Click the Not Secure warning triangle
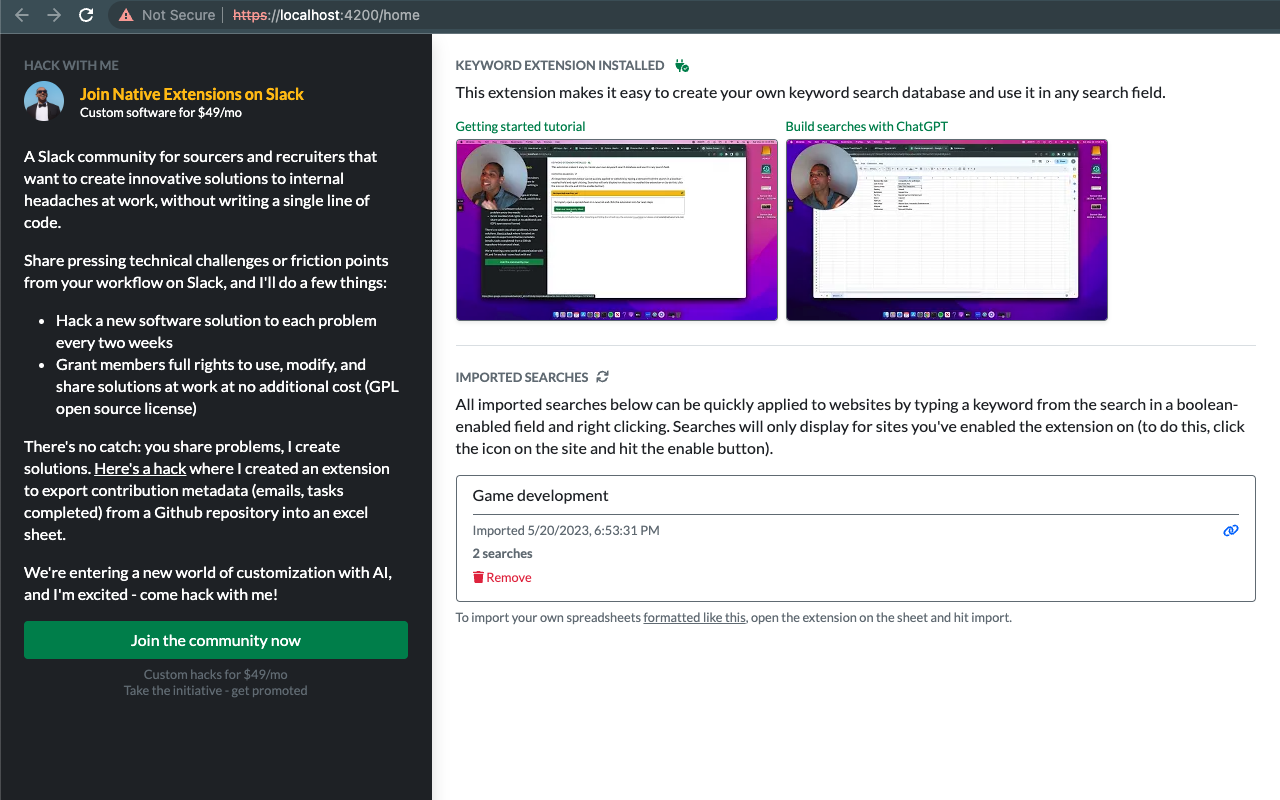1280x800 pixels. pos(126,15)
